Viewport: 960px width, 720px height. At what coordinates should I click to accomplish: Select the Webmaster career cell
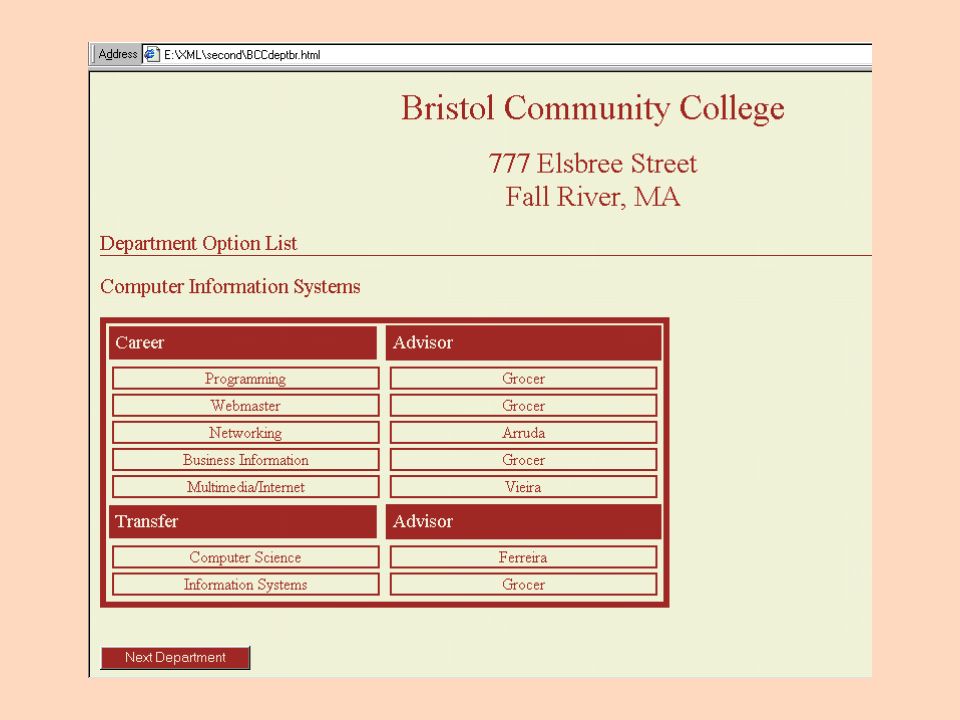click(246, 405)
